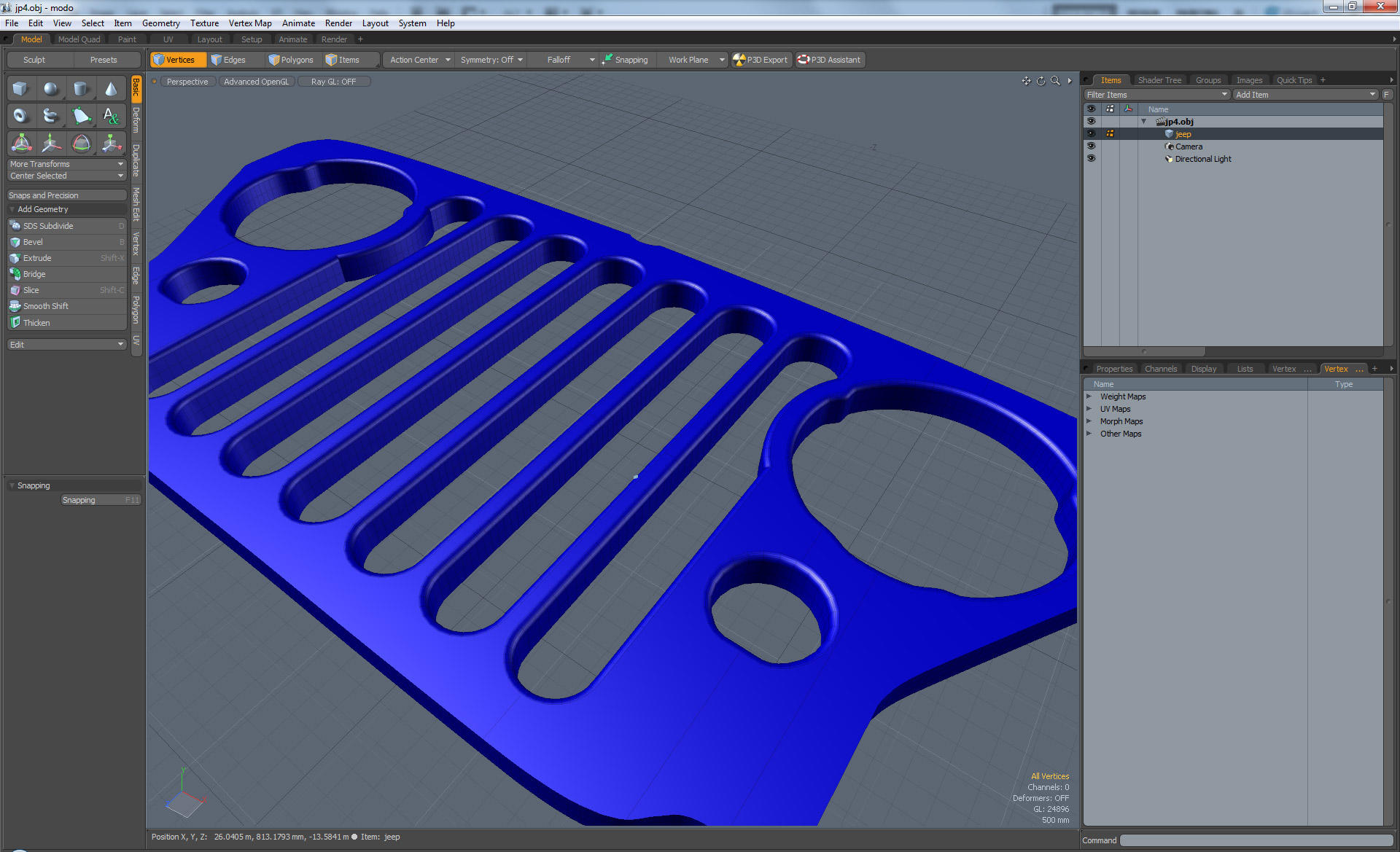Select the Cone primitive tool
This screenshot has height=852, width=1400.
tap(111, 89)
